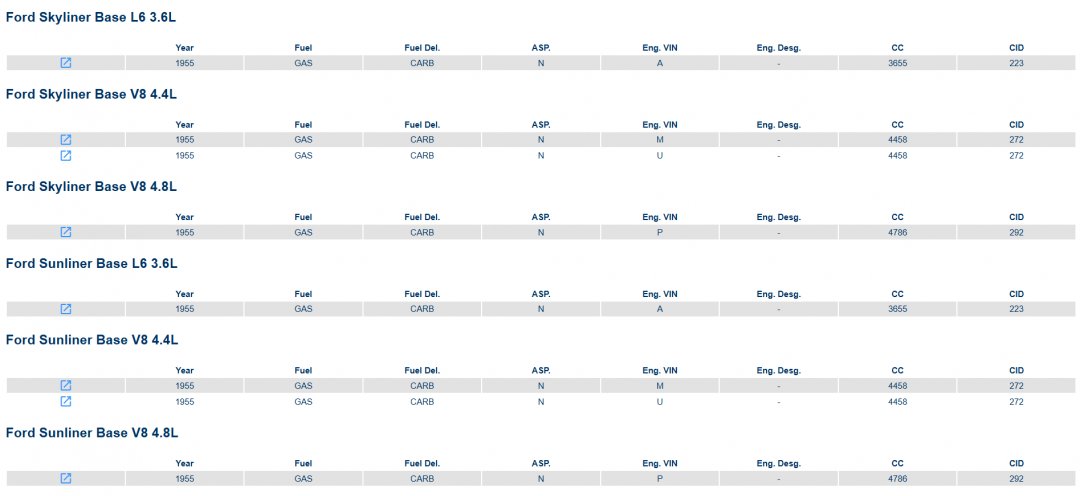Click Year column header in Skyliner L6 table
This screenshot has width=1080, height=496.
[x=184, y=47]
